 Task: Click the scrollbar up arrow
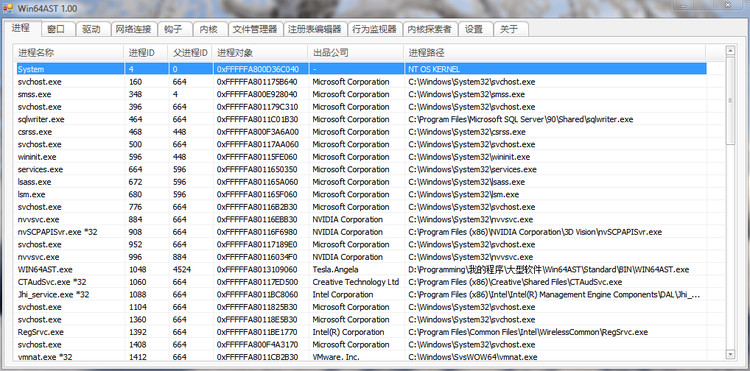pos(730,50)
